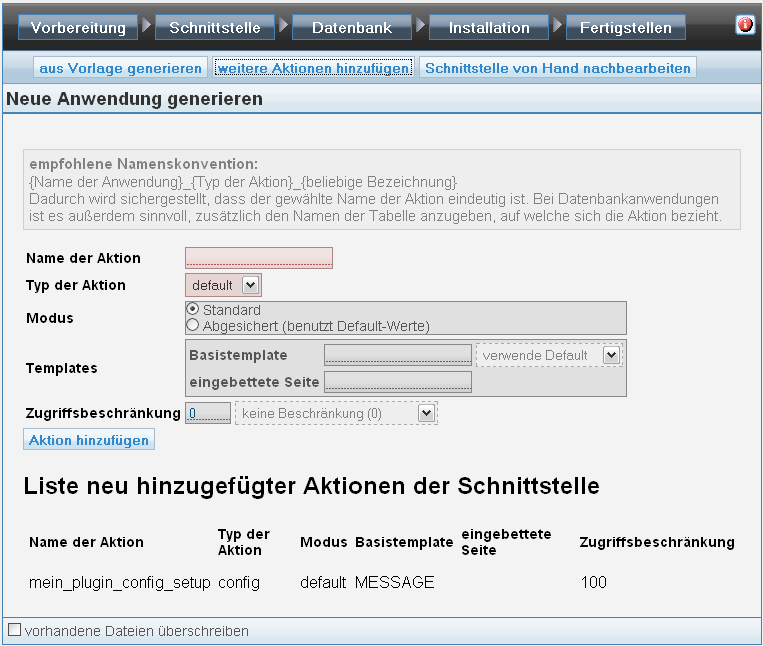Viewport: 763px width, 646px height.
Task: Switch to the Datenbank step
Action: pos(352,28)
